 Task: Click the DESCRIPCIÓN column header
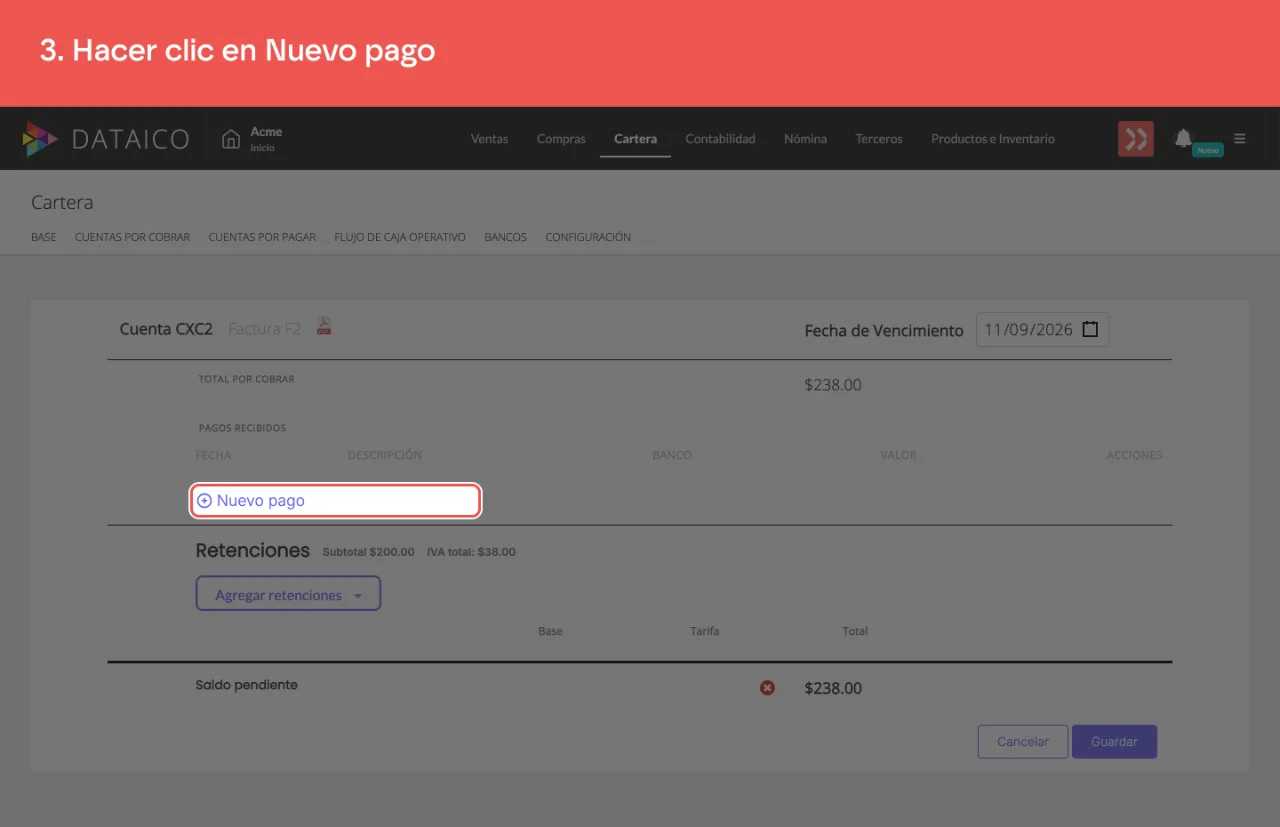click(x=385, y=455)
